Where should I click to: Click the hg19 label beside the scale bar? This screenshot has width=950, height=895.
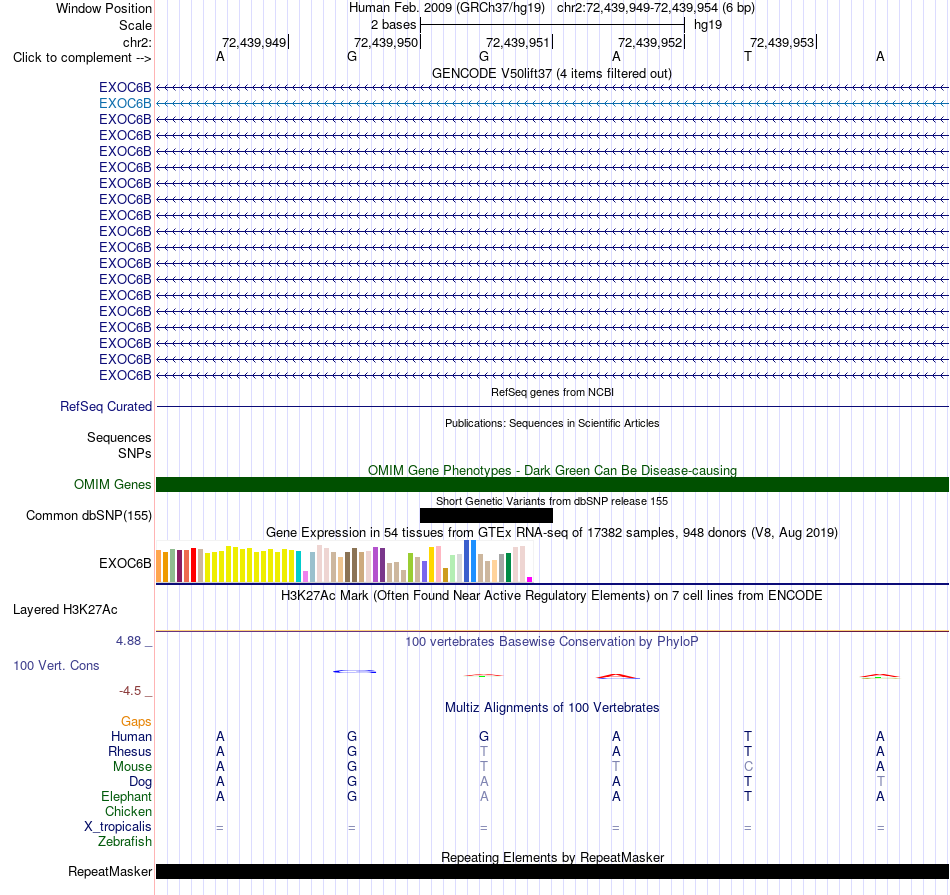pos(708,25)
